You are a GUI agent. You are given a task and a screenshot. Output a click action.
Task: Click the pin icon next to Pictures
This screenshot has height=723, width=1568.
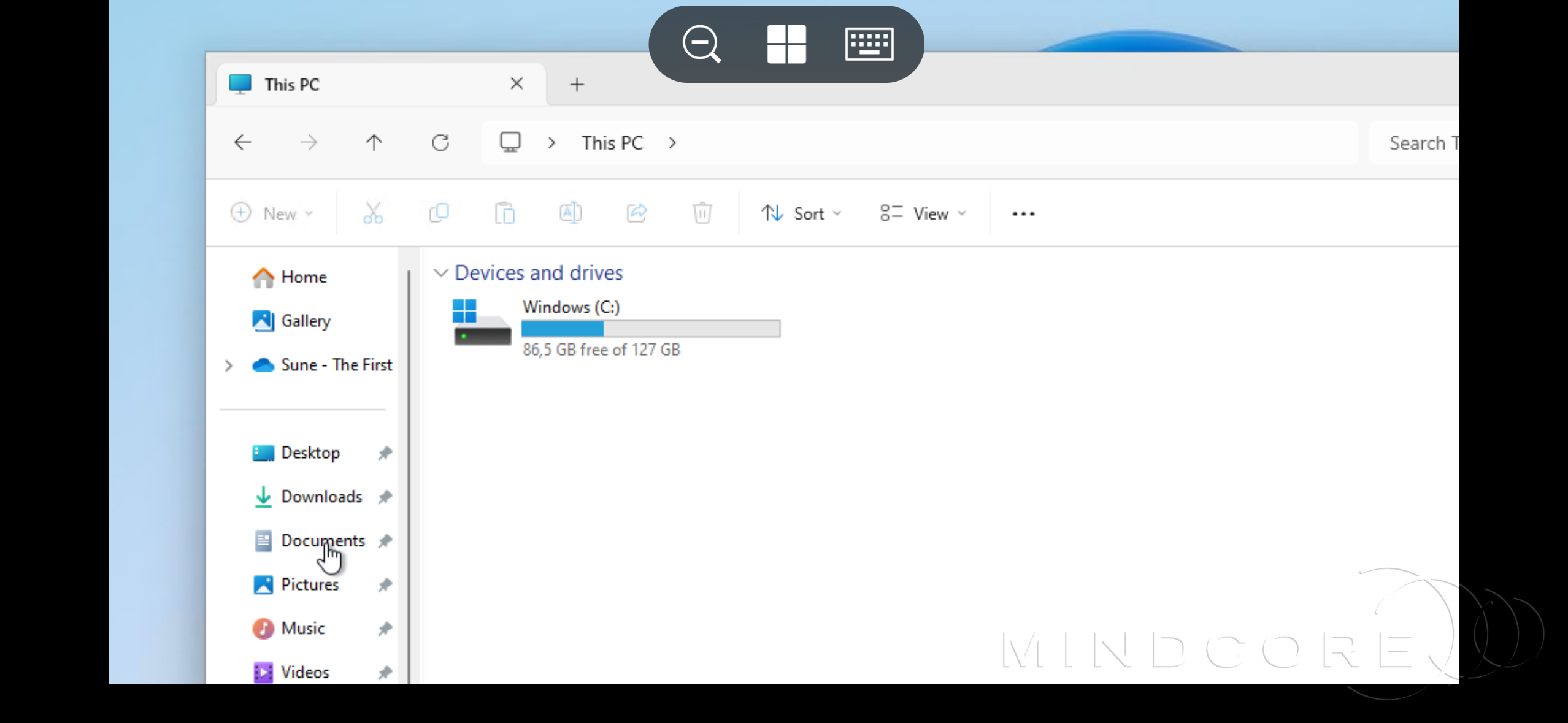(385, 585)
